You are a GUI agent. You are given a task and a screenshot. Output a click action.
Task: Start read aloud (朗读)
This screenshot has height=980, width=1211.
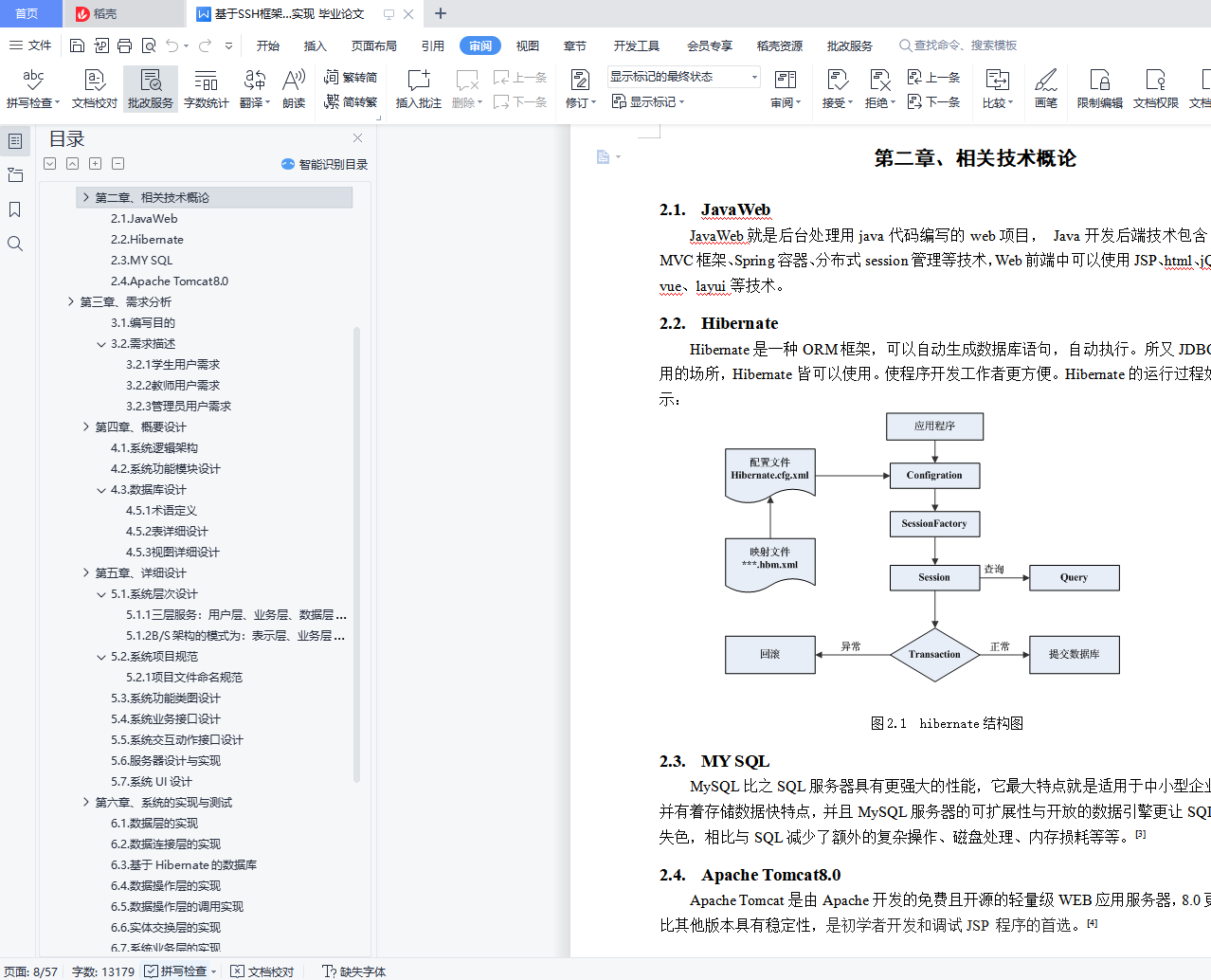point(294,89)
